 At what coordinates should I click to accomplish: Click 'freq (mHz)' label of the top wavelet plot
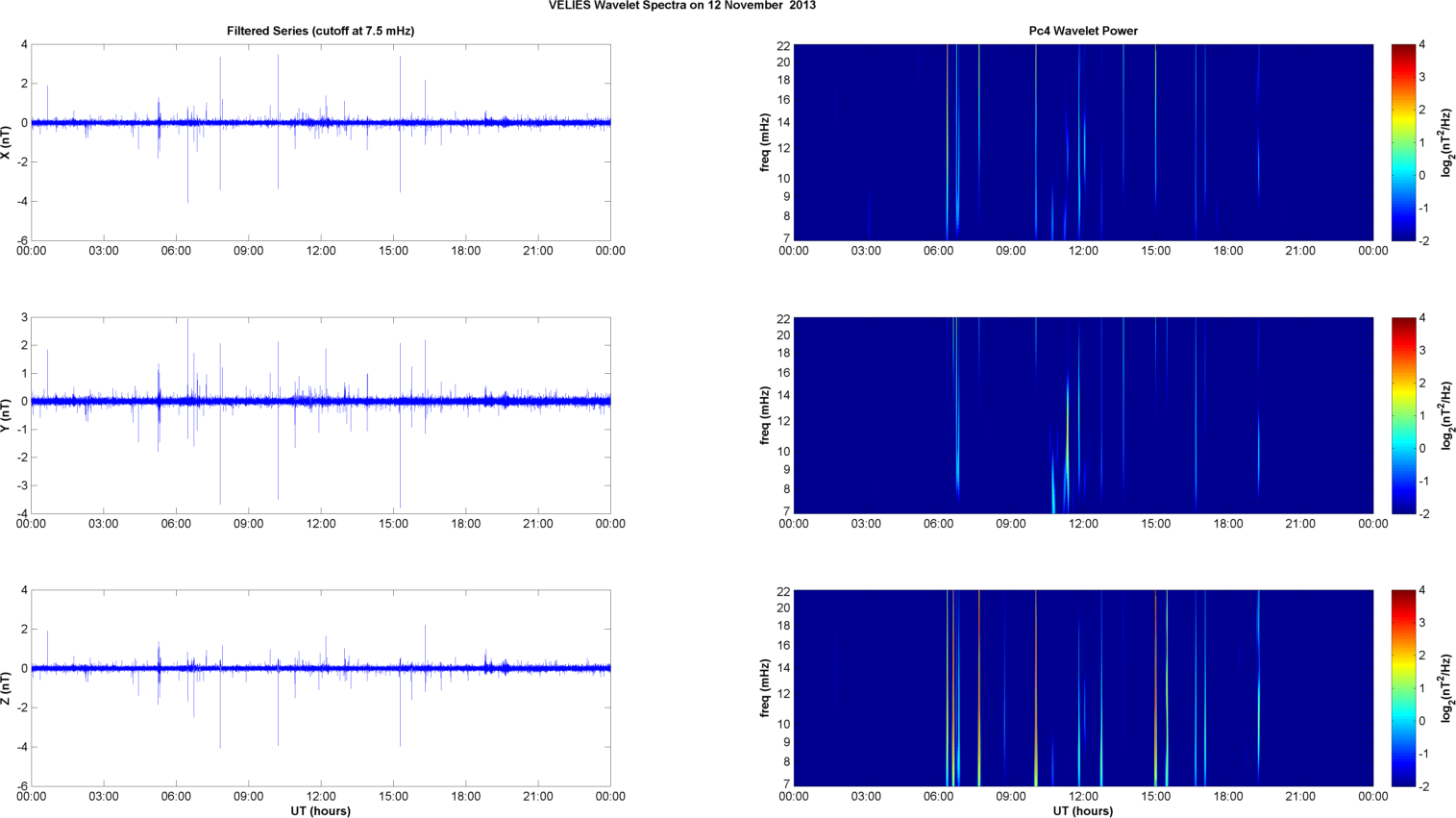click(765, 142)
